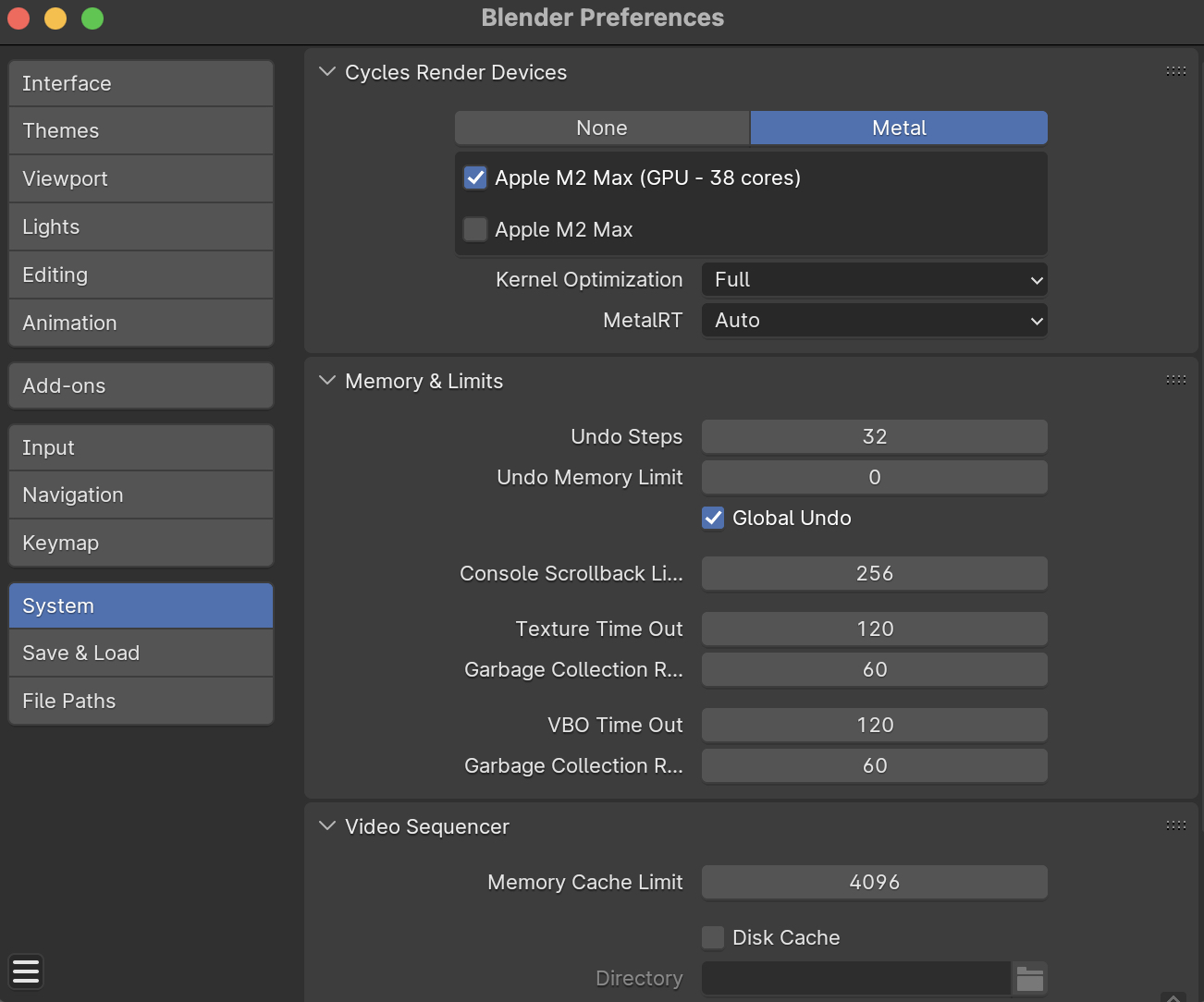Open the Save & Load preferences section
The image size is (1204, 1002).
pyautogui.click(x=141, y=653)
